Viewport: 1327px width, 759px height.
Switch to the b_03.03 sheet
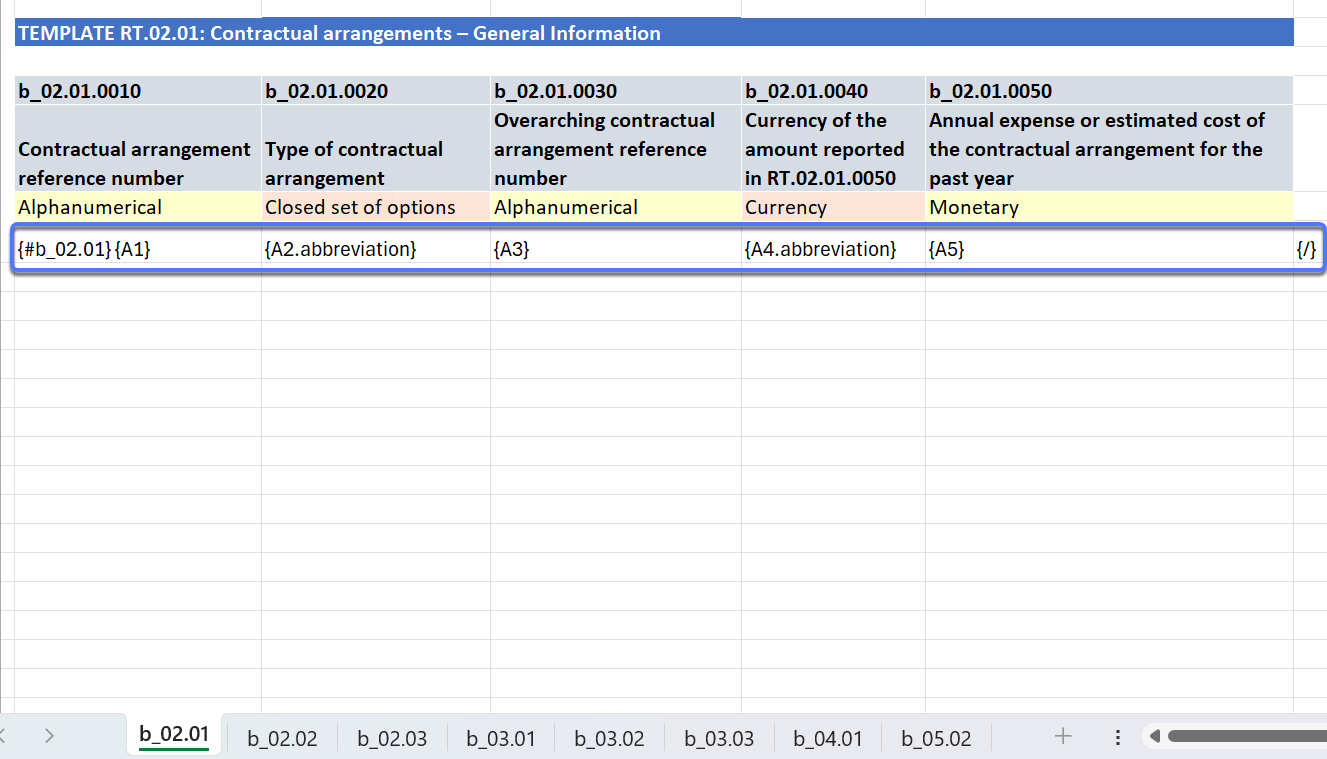click(719, 739)
